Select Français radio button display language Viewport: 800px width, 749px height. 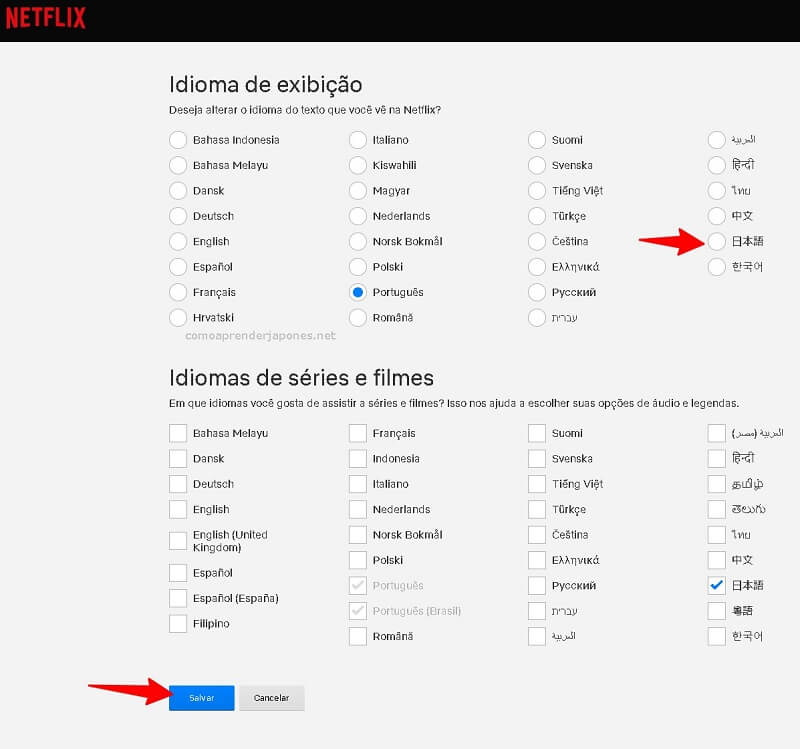click(x=178, y=292)
